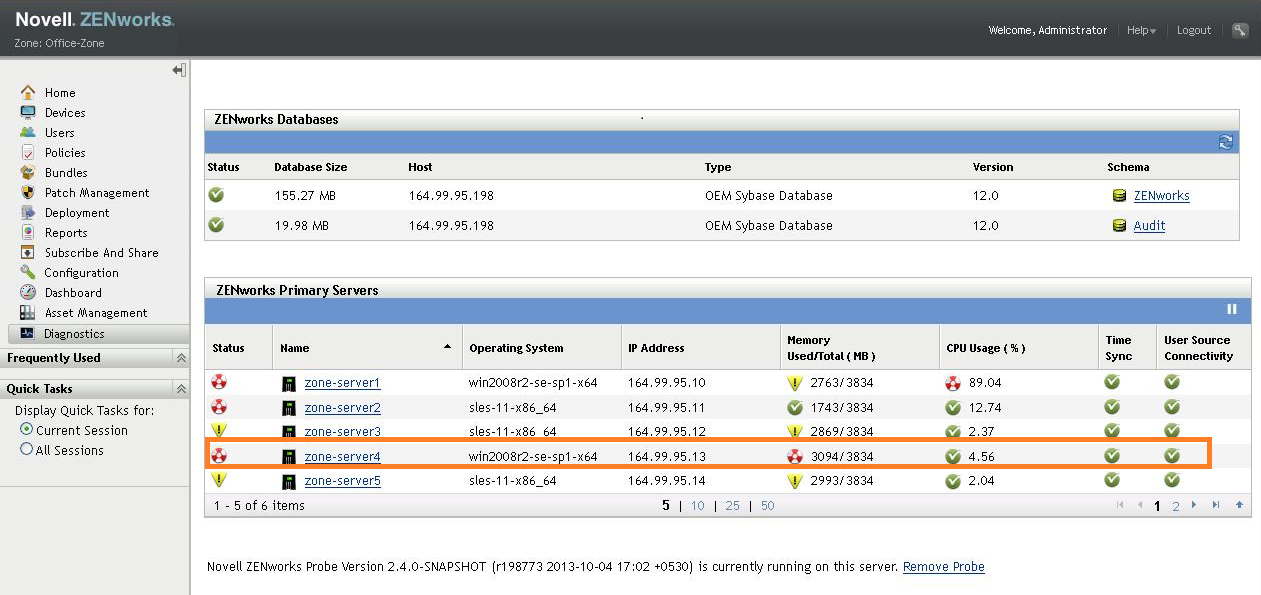Screen dimensions: 1261x595
Task: Click the Audit schema database icon
Action: pos(1119,226)
